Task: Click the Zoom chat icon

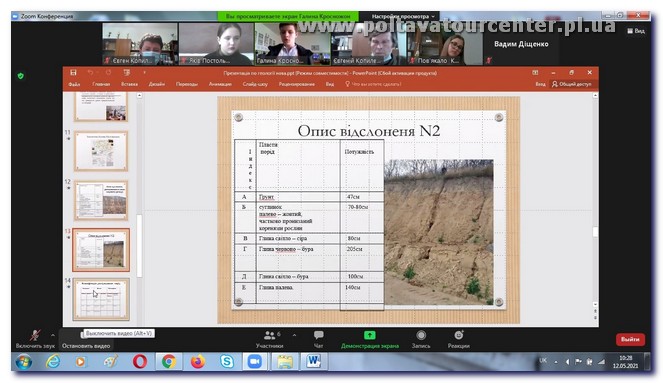Action: tap(318, 335)
